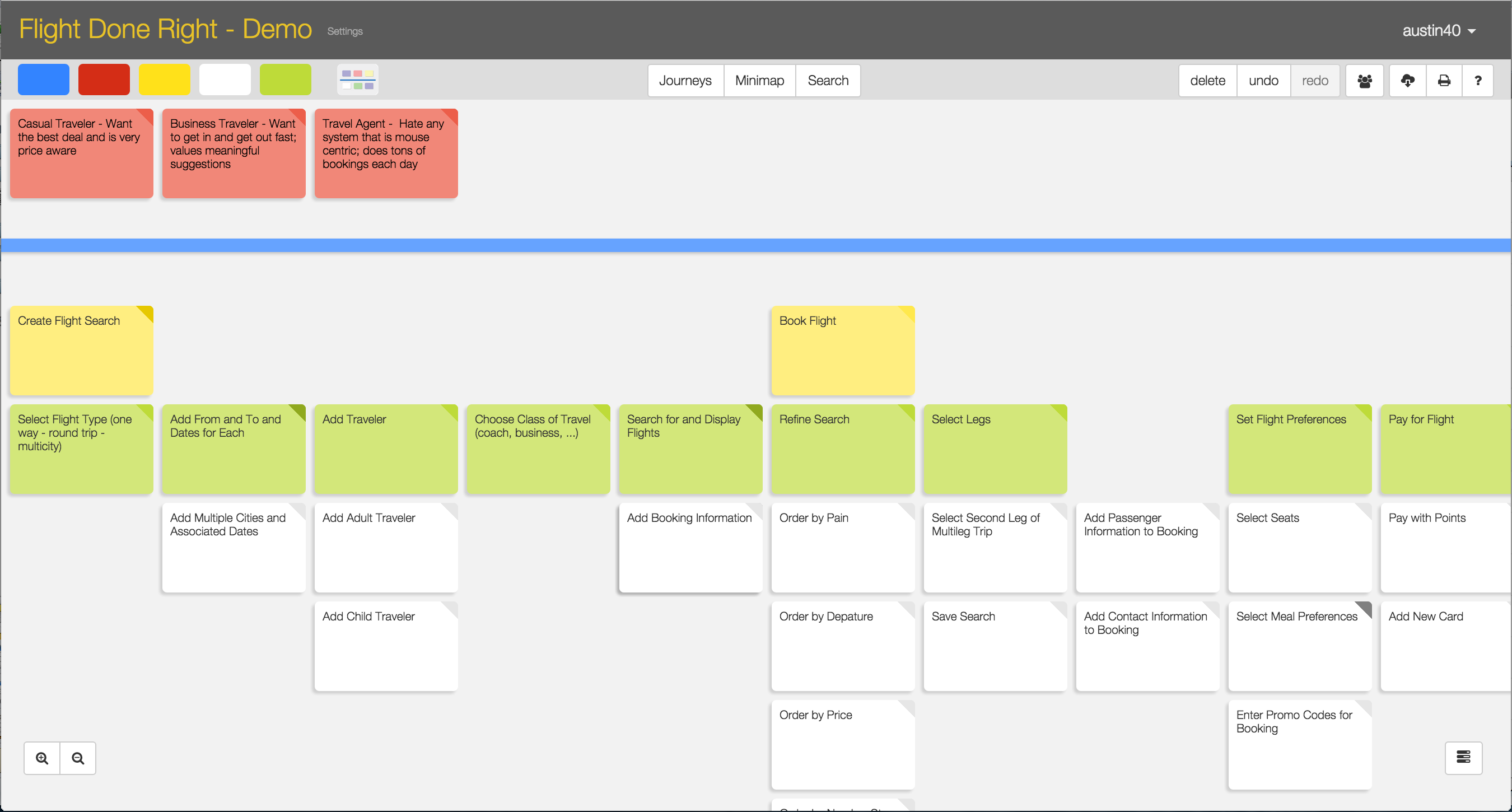Click the grid/minimap toggle icon
Viewport: 1512px width, 812px height.
pyautogui.click(x=357, y=80)
